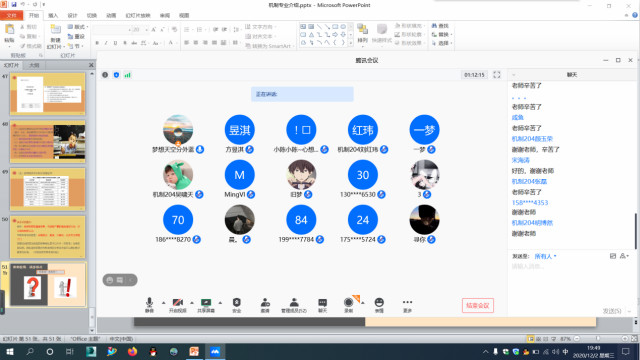Turn on the video camera

click(178, 305)
